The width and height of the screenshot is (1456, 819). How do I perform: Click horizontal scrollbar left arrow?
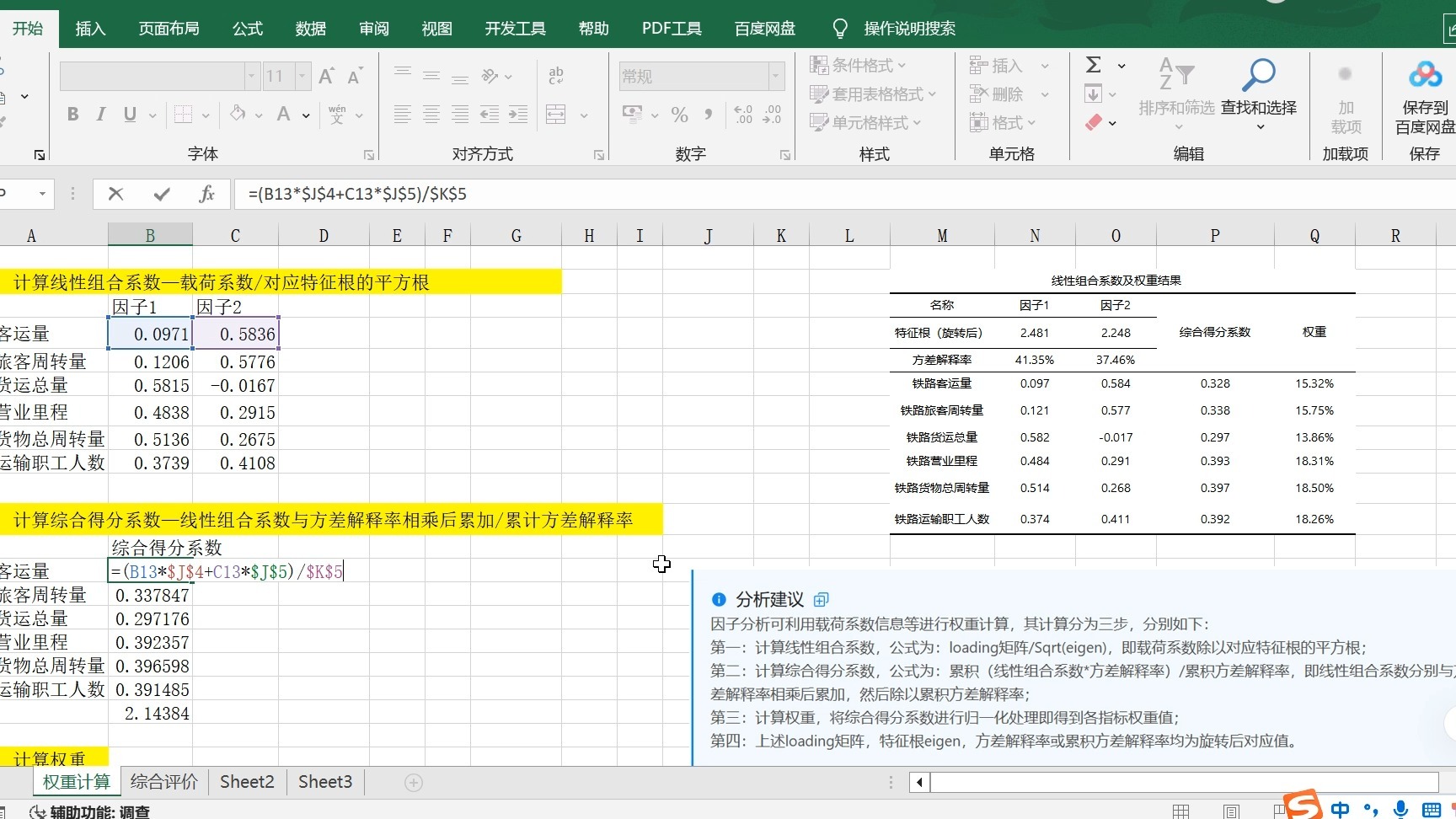pyautogui.click(x=919, y=783)
